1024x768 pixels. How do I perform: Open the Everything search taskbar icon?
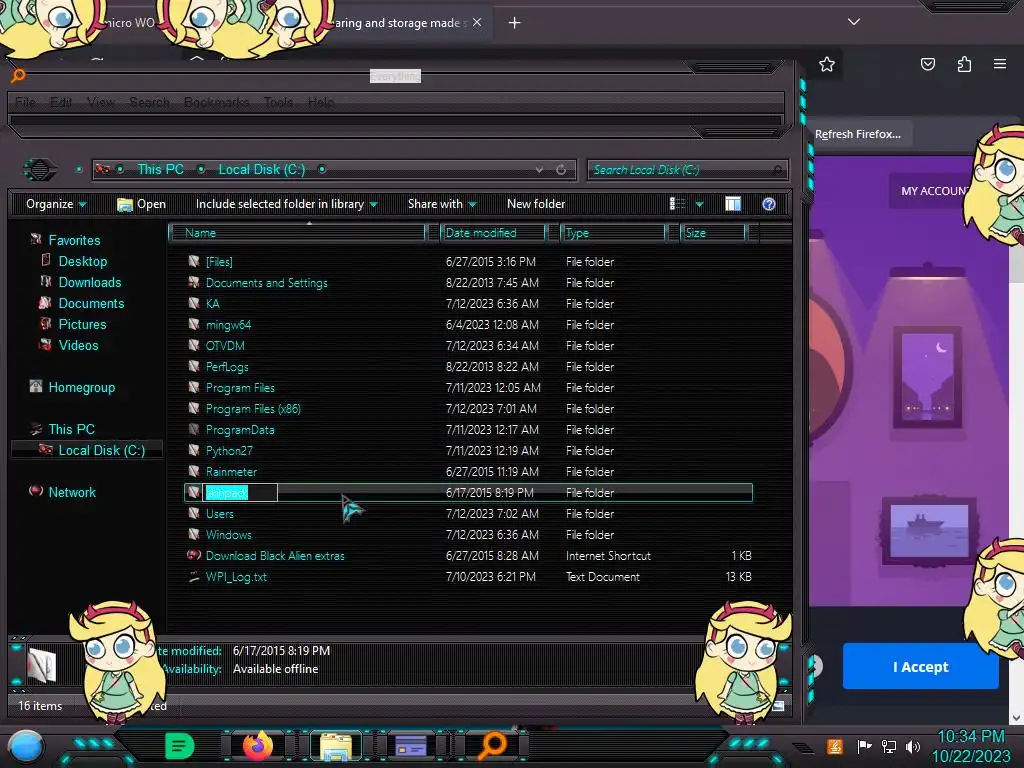click(492, 746)
